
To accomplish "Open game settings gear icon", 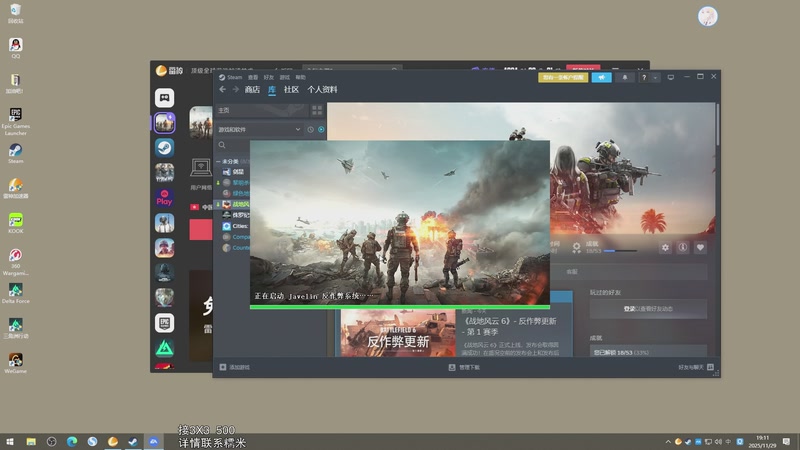I will (x=665, y=247).
